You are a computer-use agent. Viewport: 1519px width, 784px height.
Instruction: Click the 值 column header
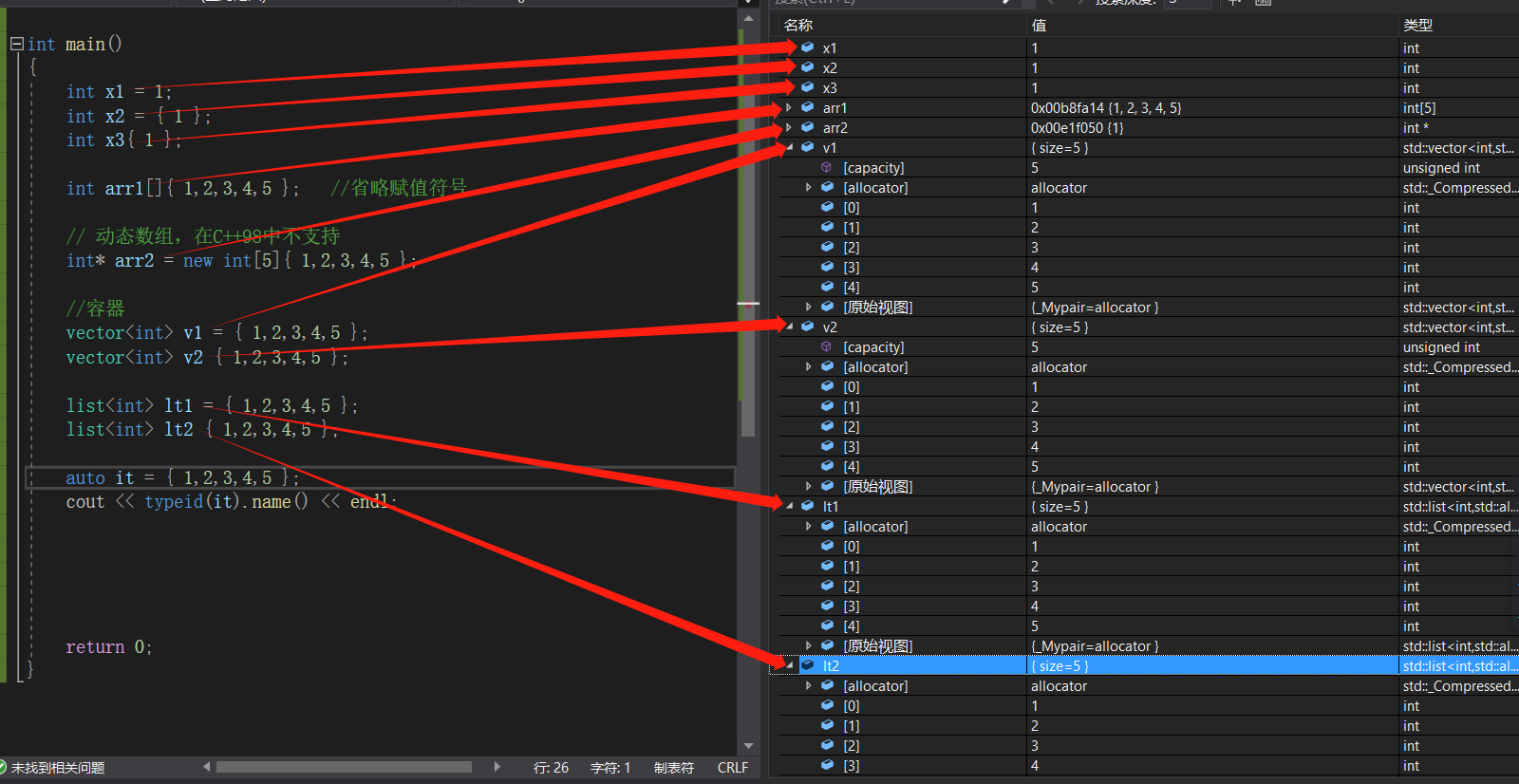pyautogui.click(x=1039, y=25)
